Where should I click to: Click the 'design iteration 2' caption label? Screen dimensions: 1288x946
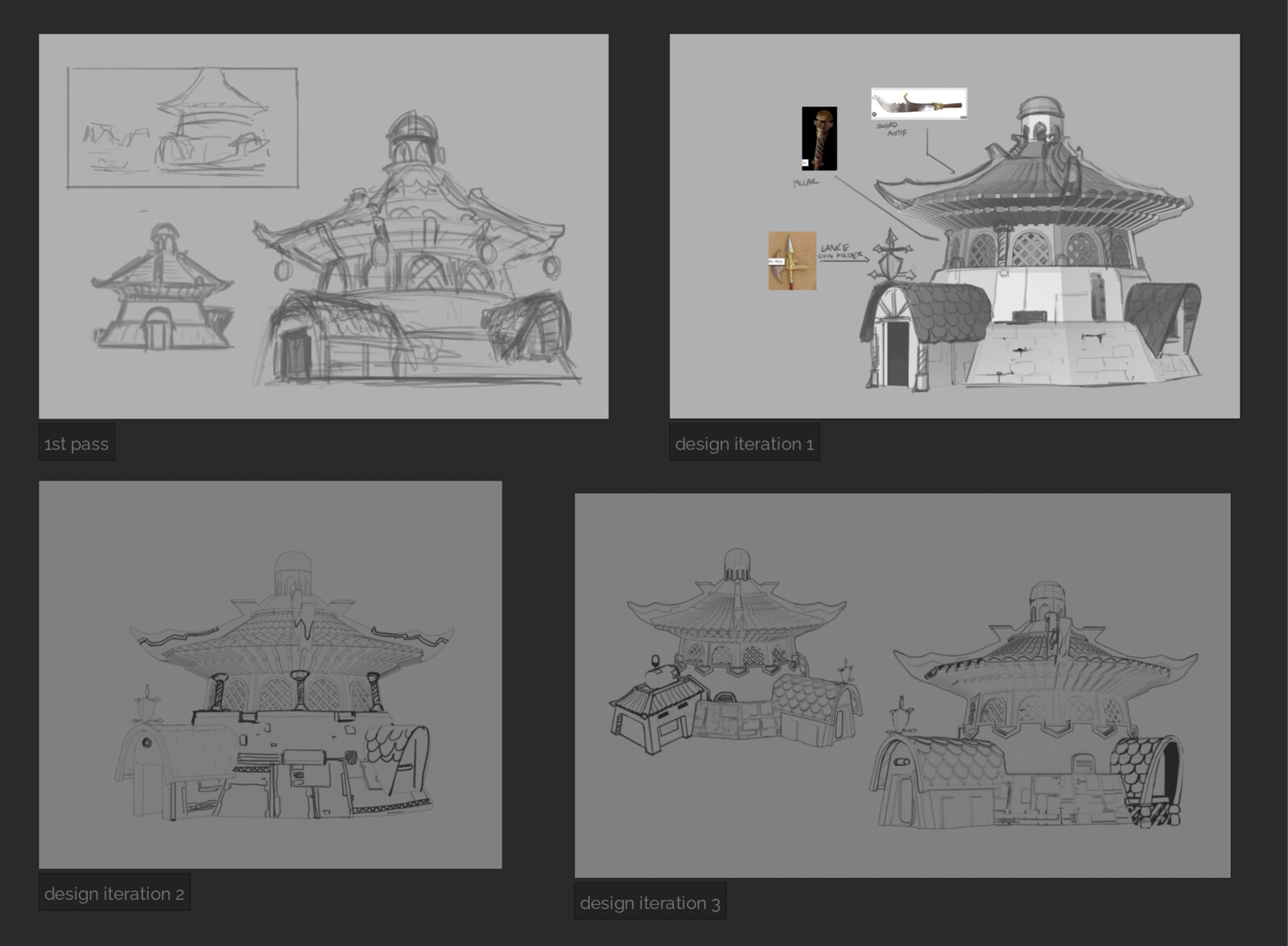114,893
